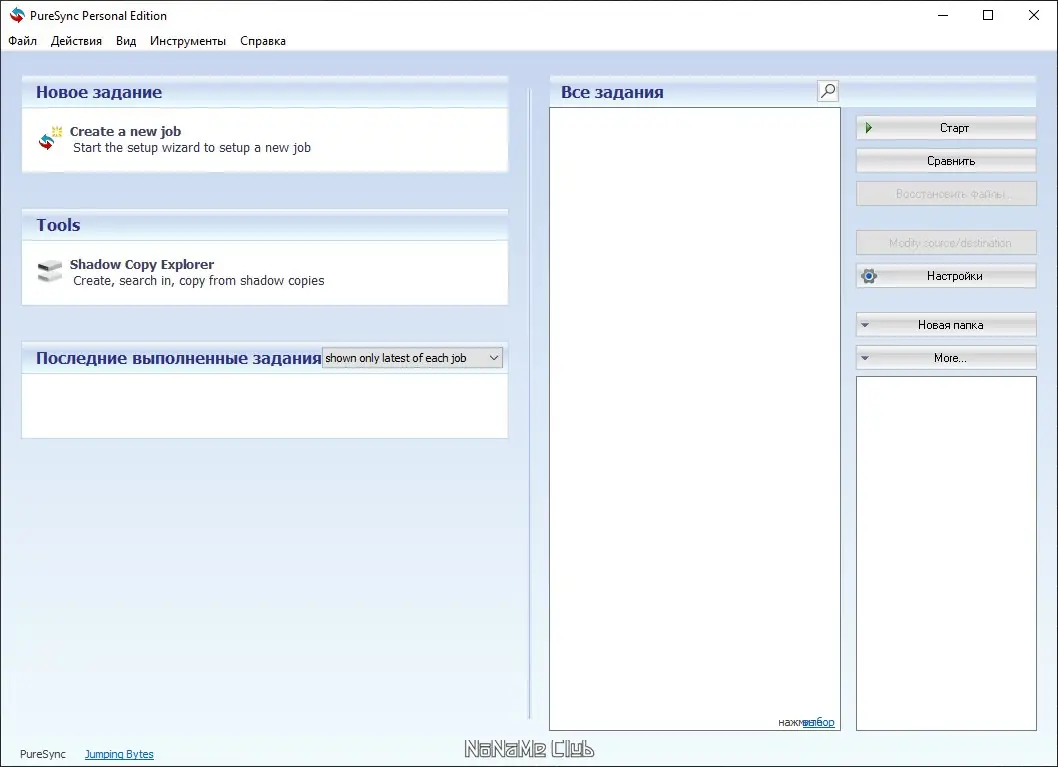This screenshot has height=767, width=1058.
Task: Click 'Start the setup wizard to setup a new job'
Action: [192, 148]
